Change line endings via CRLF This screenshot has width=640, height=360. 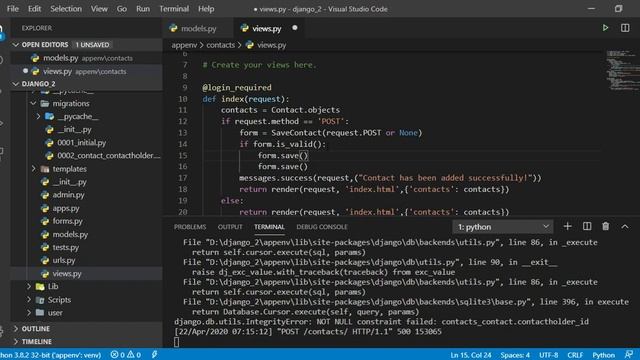point(575,355)
